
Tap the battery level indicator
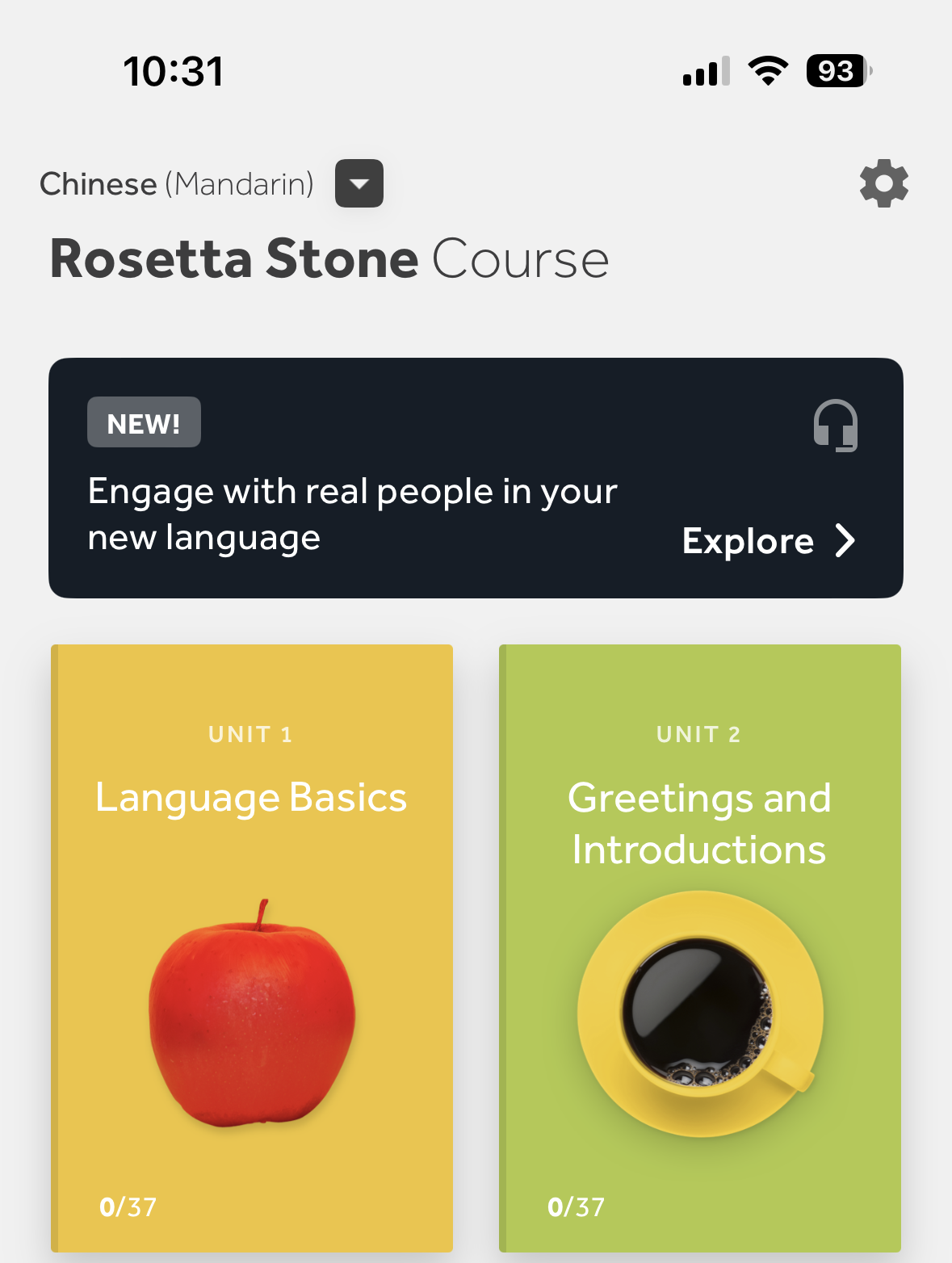click(838, 71)
